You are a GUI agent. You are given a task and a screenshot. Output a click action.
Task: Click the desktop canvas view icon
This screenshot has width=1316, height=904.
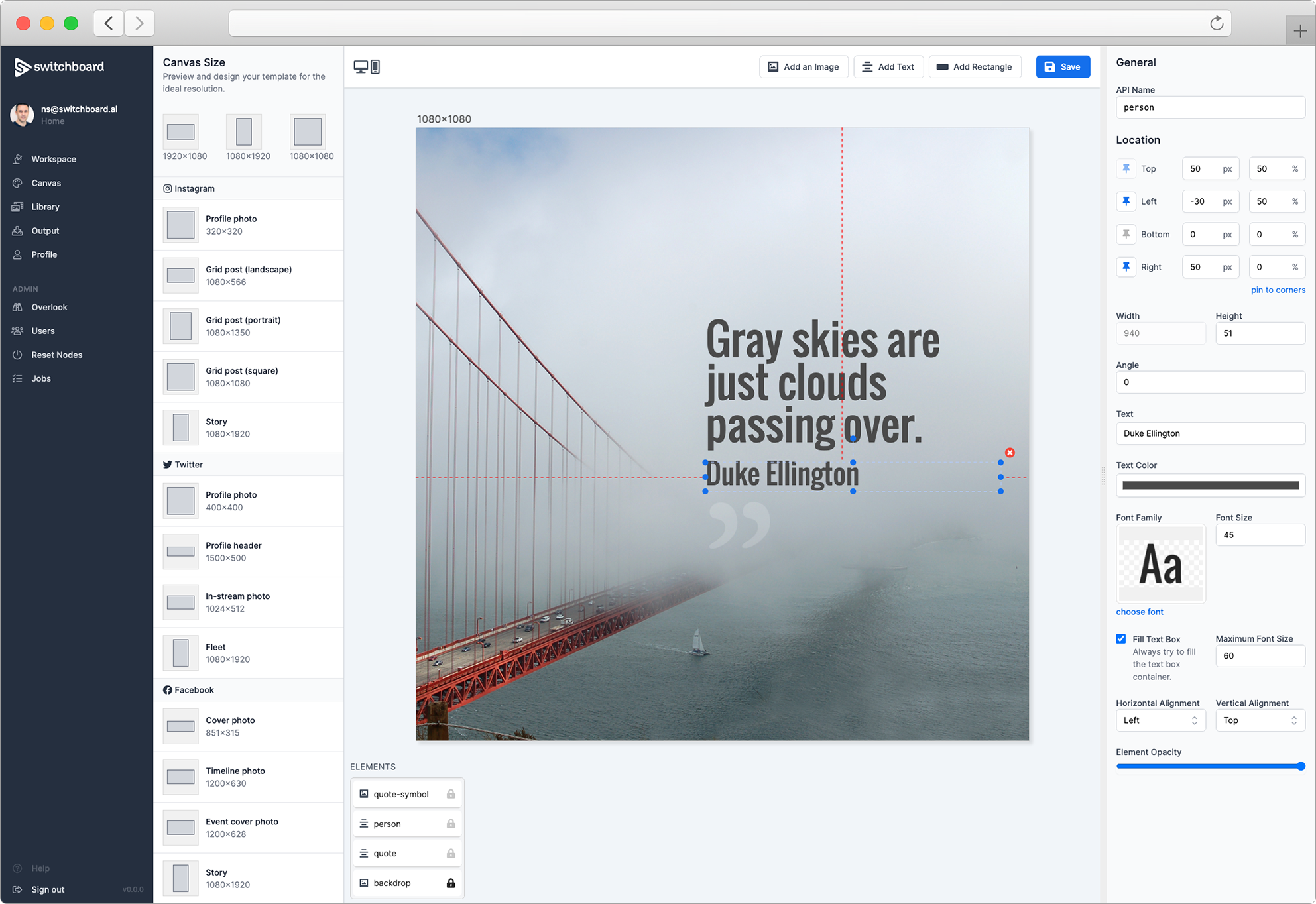(x=361, y=66)
